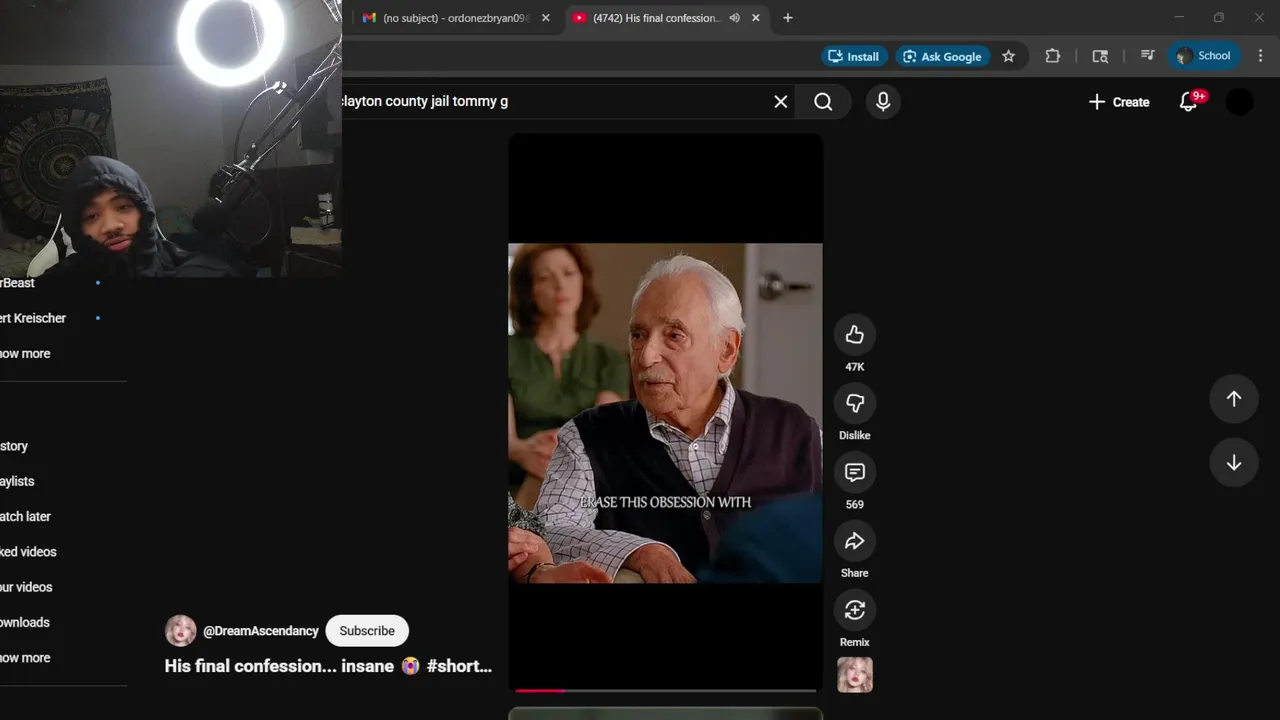
Task: Pause the Short by clicking the video
Action: (665, 412)
